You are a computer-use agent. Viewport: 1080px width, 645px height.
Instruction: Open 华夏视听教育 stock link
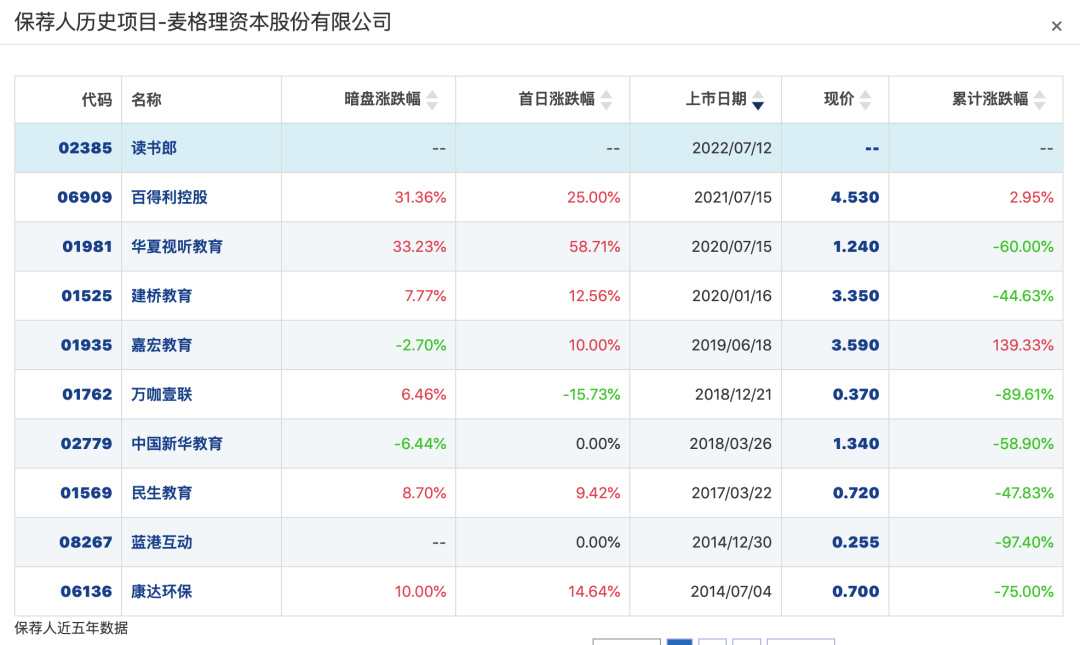click(x=177, y=247)
